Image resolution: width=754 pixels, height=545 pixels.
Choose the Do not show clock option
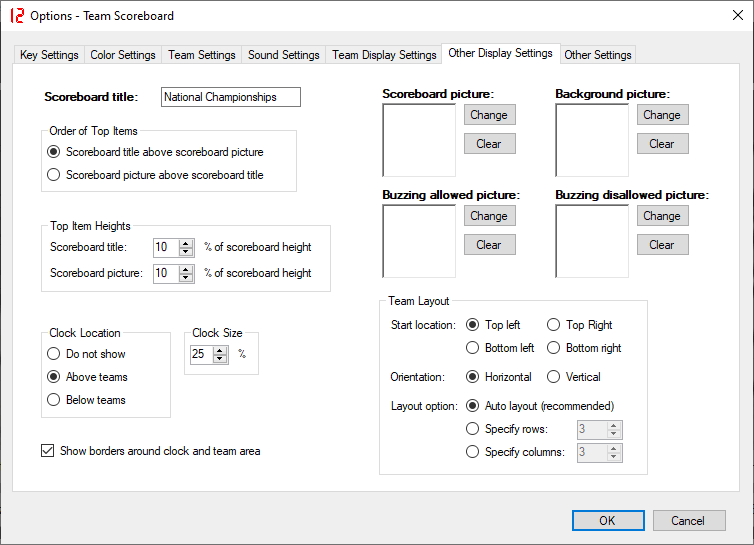coord(54,354)
